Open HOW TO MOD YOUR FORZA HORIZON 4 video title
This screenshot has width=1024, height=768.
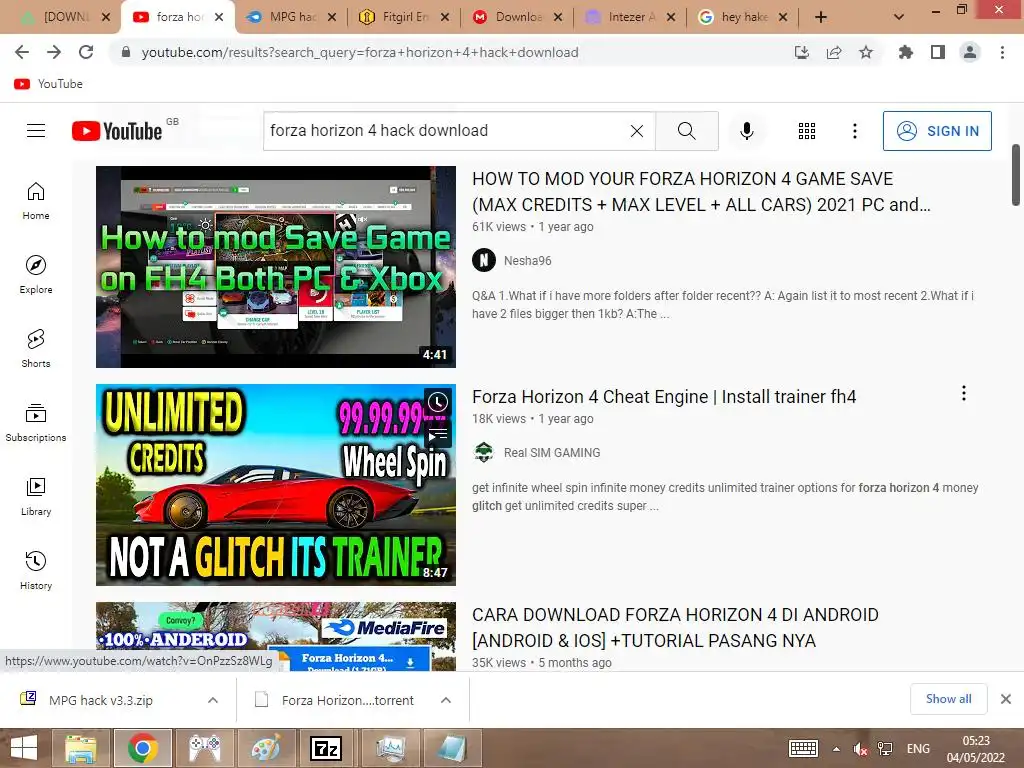701,191
